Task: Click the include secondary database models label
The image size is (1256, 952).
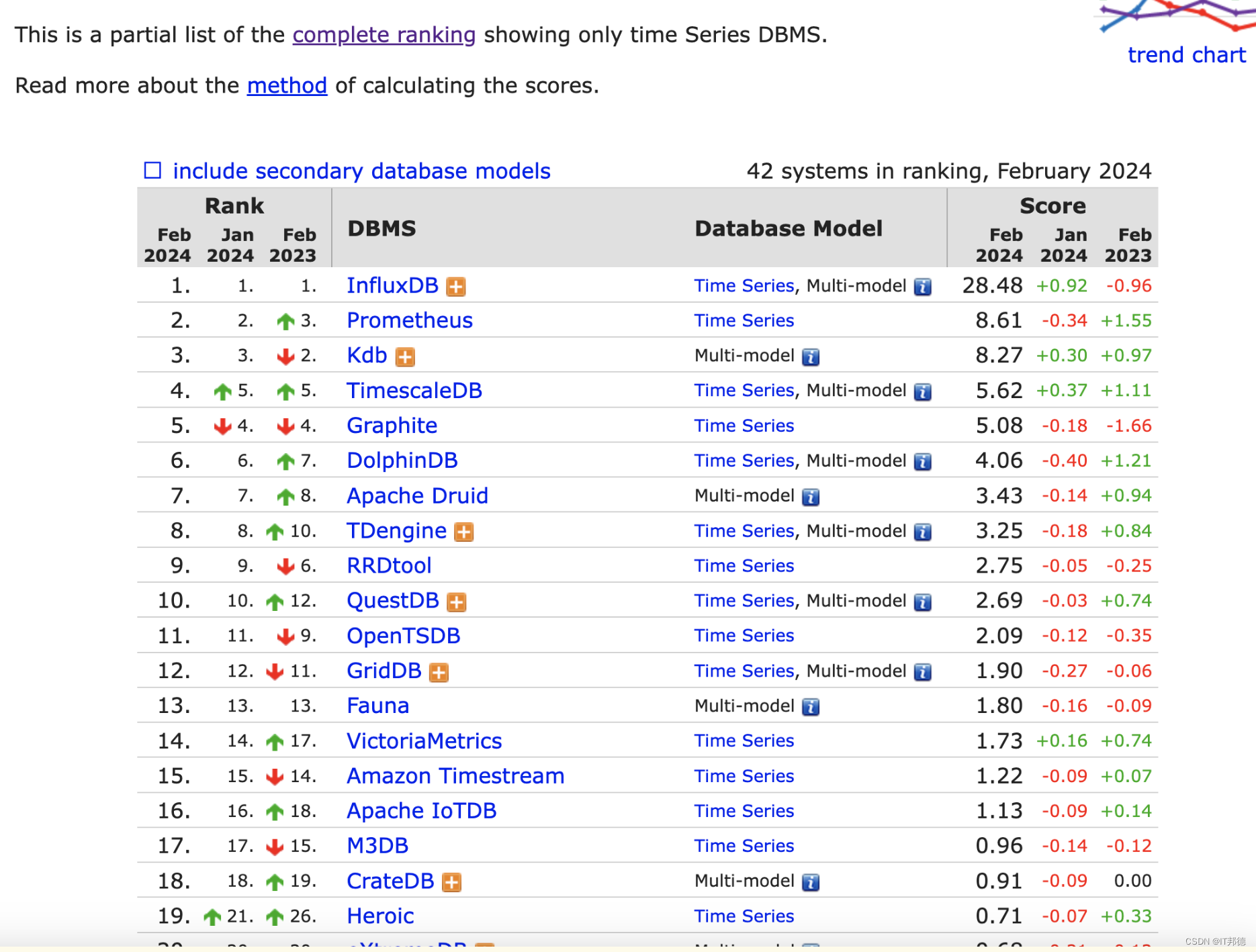Action: (361, 171)
